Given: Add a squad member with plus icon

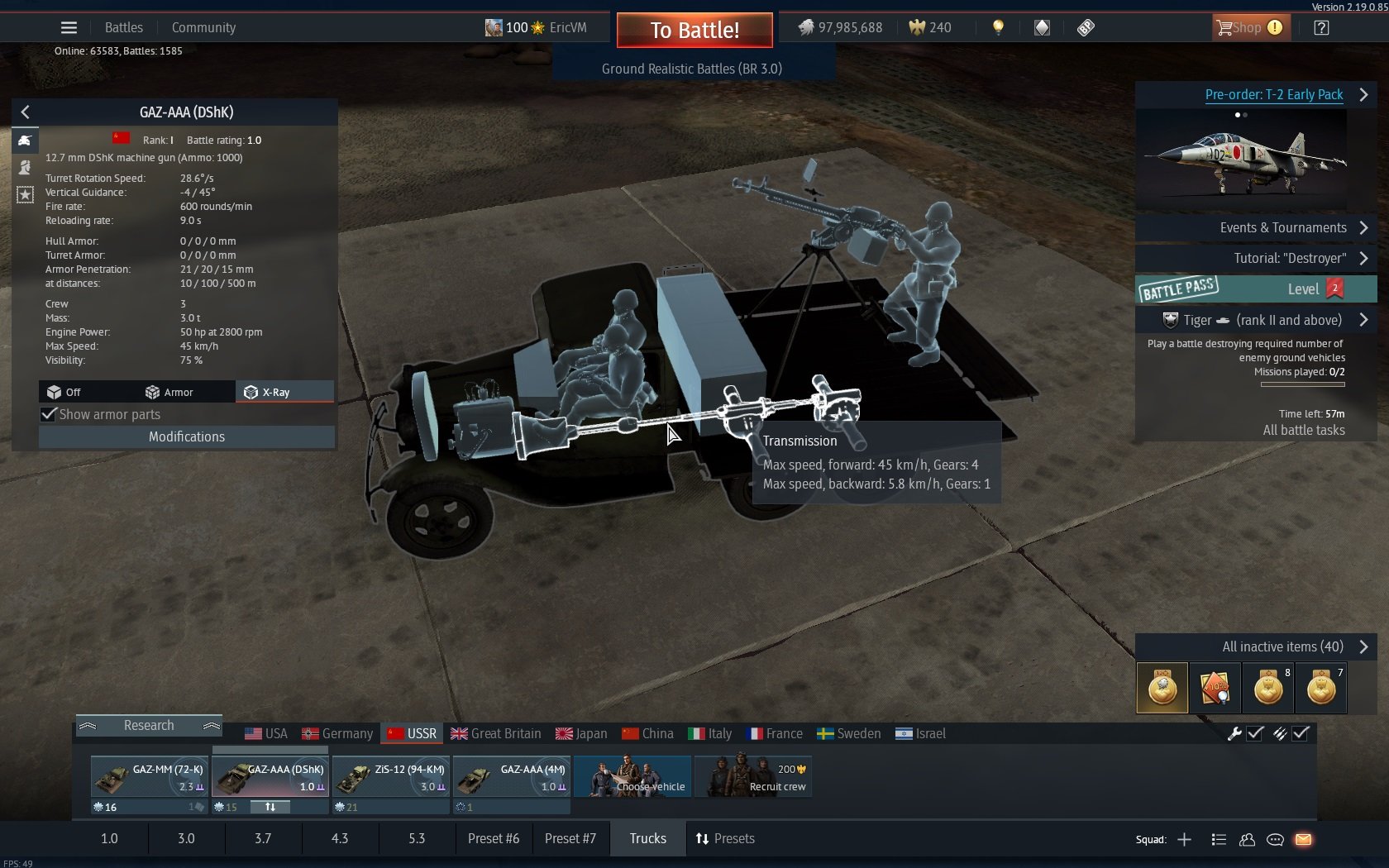Looking at the screenshot, I should 1184,839.
